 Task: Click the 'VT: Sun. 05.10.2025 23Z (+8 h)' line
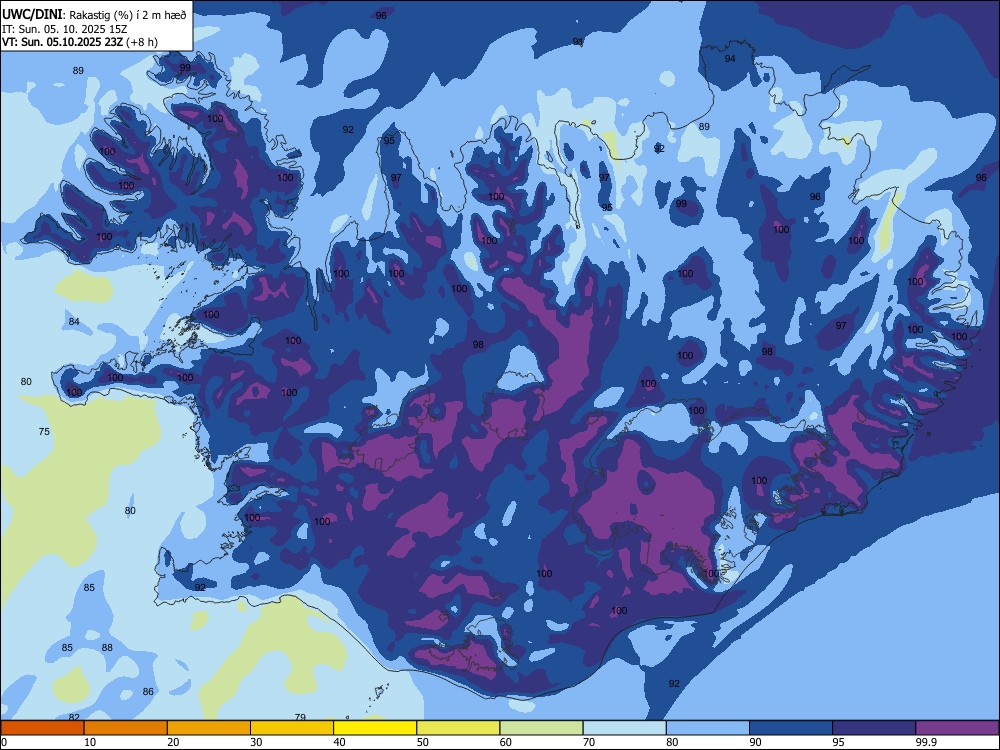[80, 42]
